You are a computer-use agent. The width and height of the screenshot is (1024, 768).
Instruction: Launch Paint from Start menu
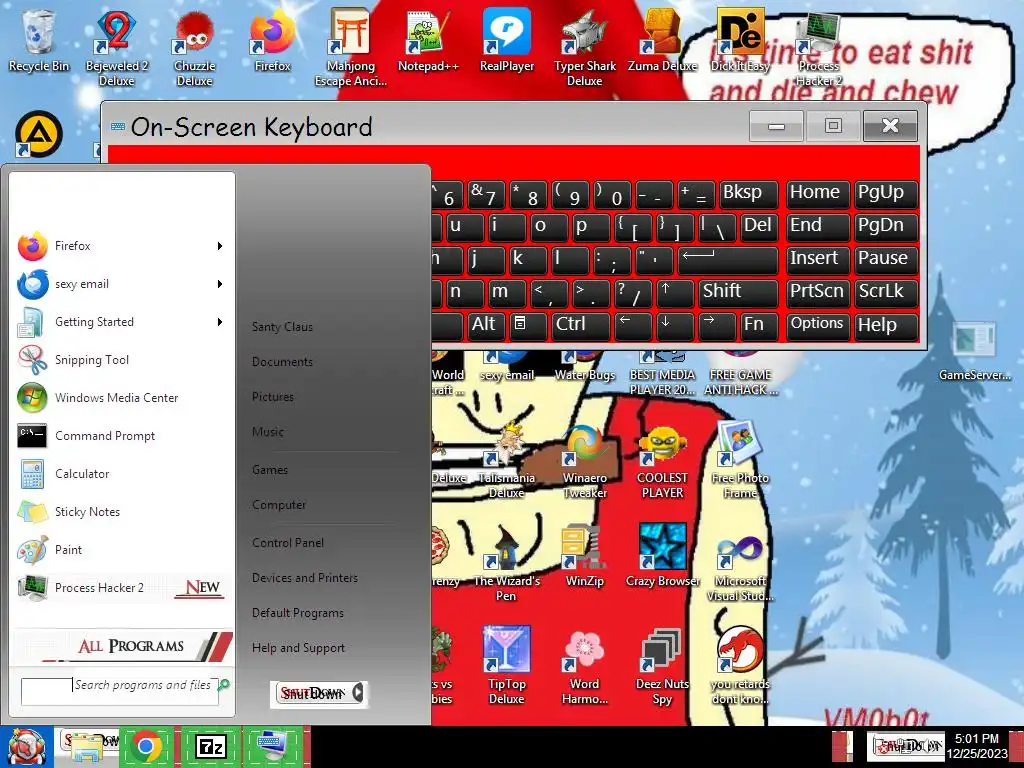(x=122, y=550)
